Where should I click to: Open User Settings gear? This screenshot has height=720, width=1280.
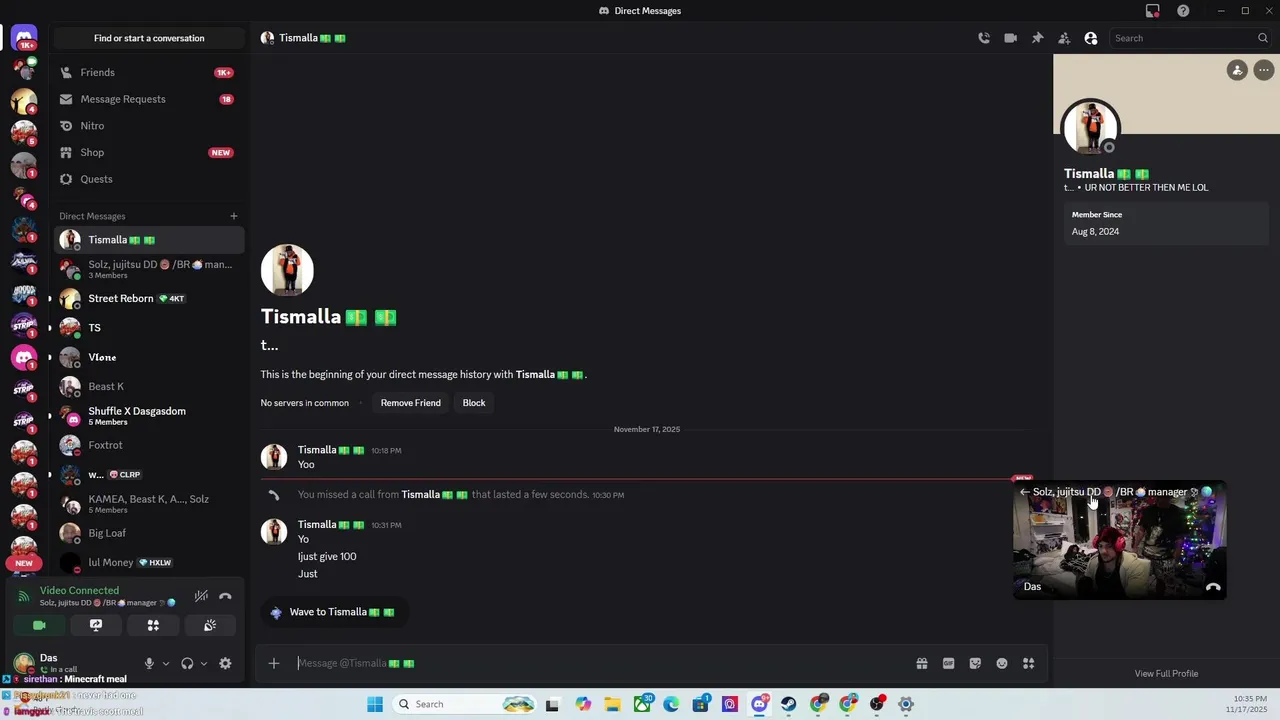click(x=225, y=663)
